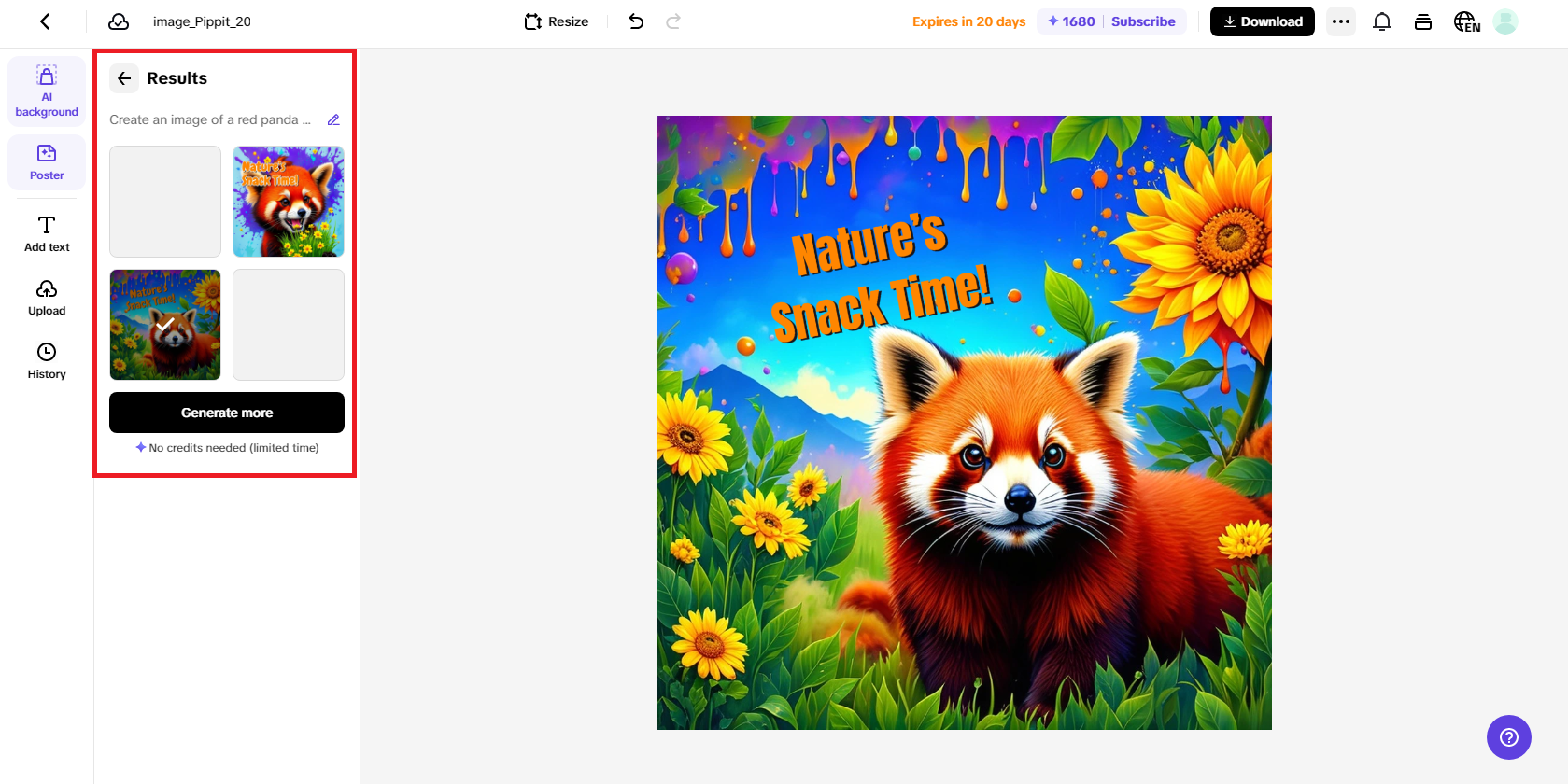Open the three-dot more options menu
The width and height of the screenshot is (1568, 784).
pos(1341,21)
